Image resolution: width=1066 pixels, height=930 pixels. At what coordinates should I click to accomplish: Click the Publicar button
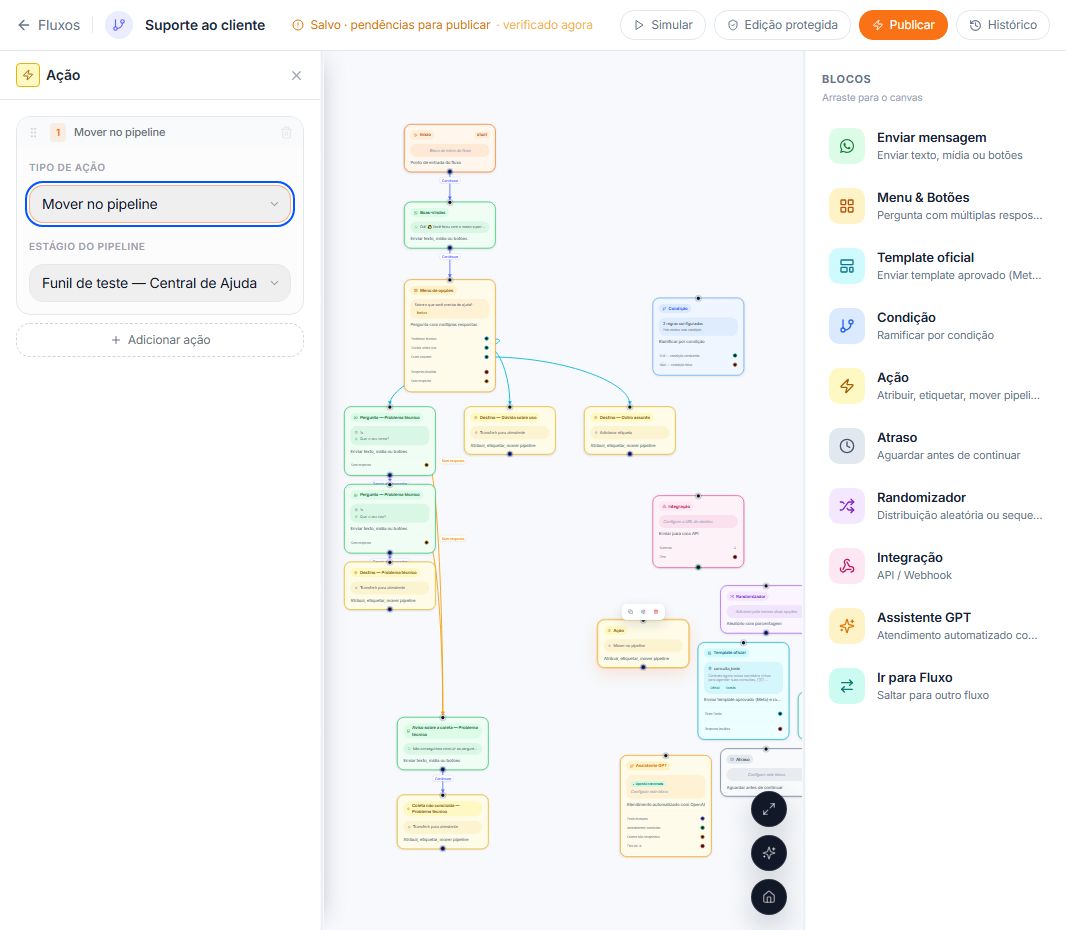903,25
